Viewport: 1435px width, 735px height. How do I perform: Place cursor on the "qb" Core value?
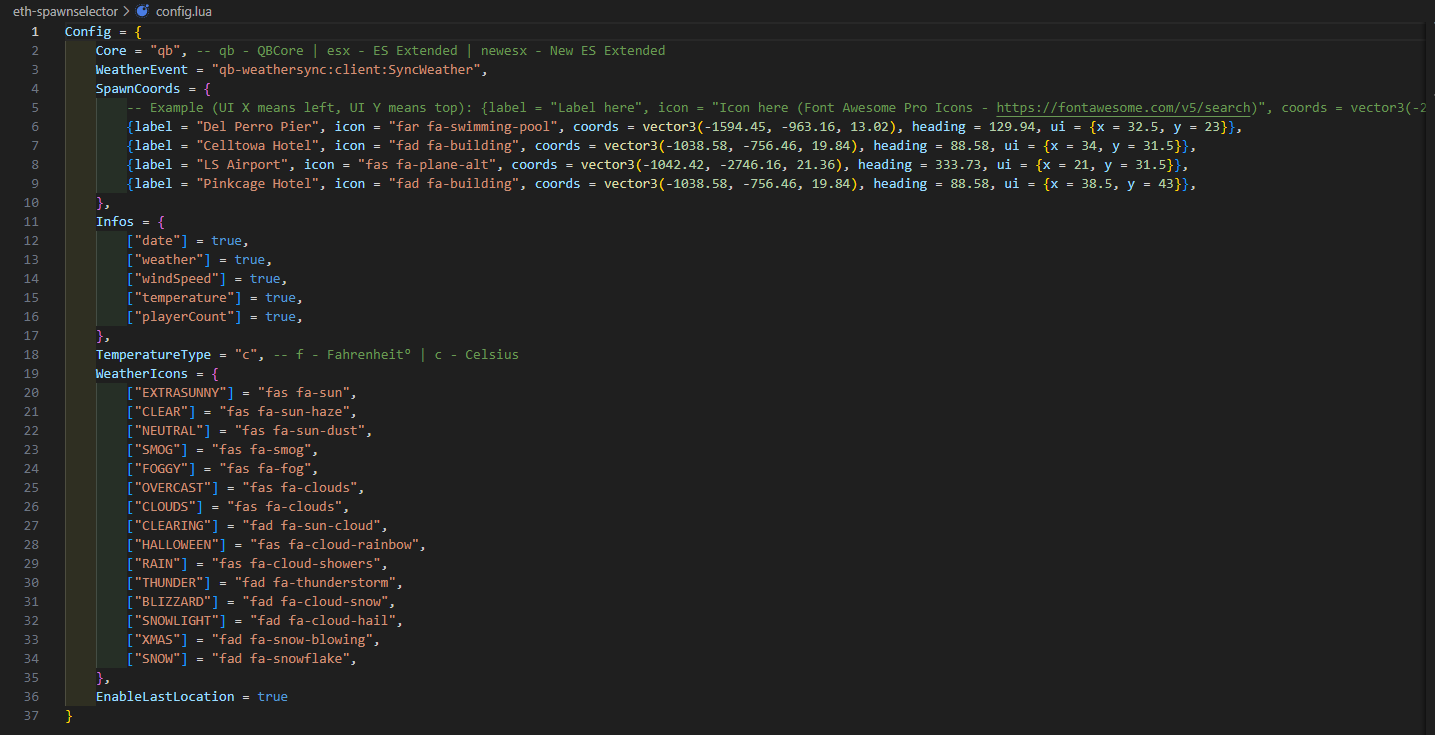click(164, 51)
